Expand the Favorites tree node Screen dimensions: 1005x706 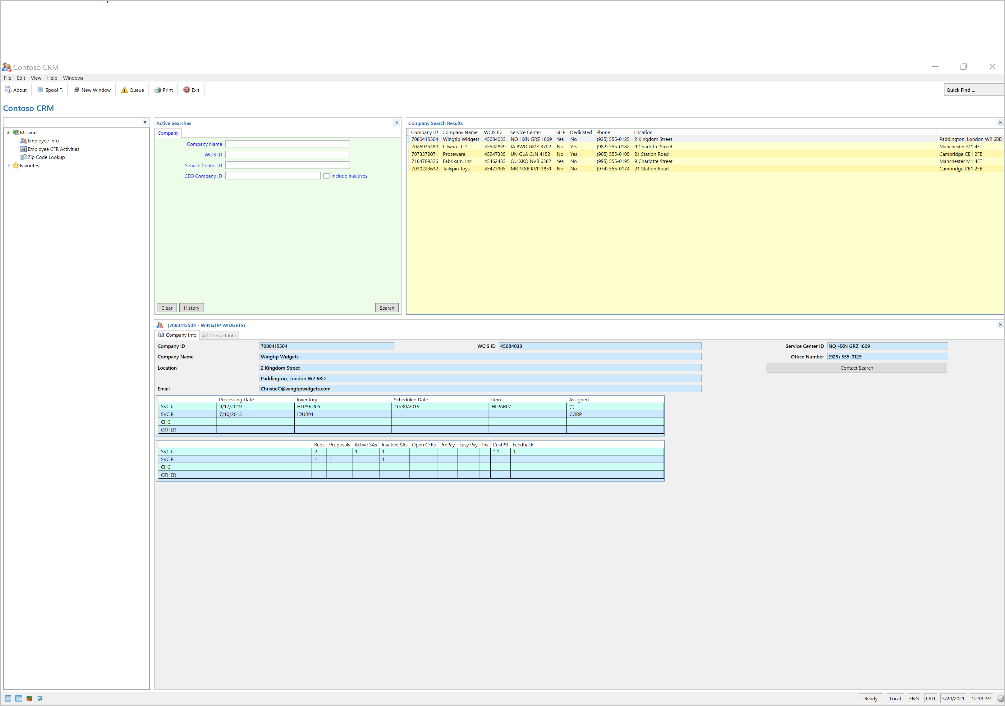(x=8, y=166)
